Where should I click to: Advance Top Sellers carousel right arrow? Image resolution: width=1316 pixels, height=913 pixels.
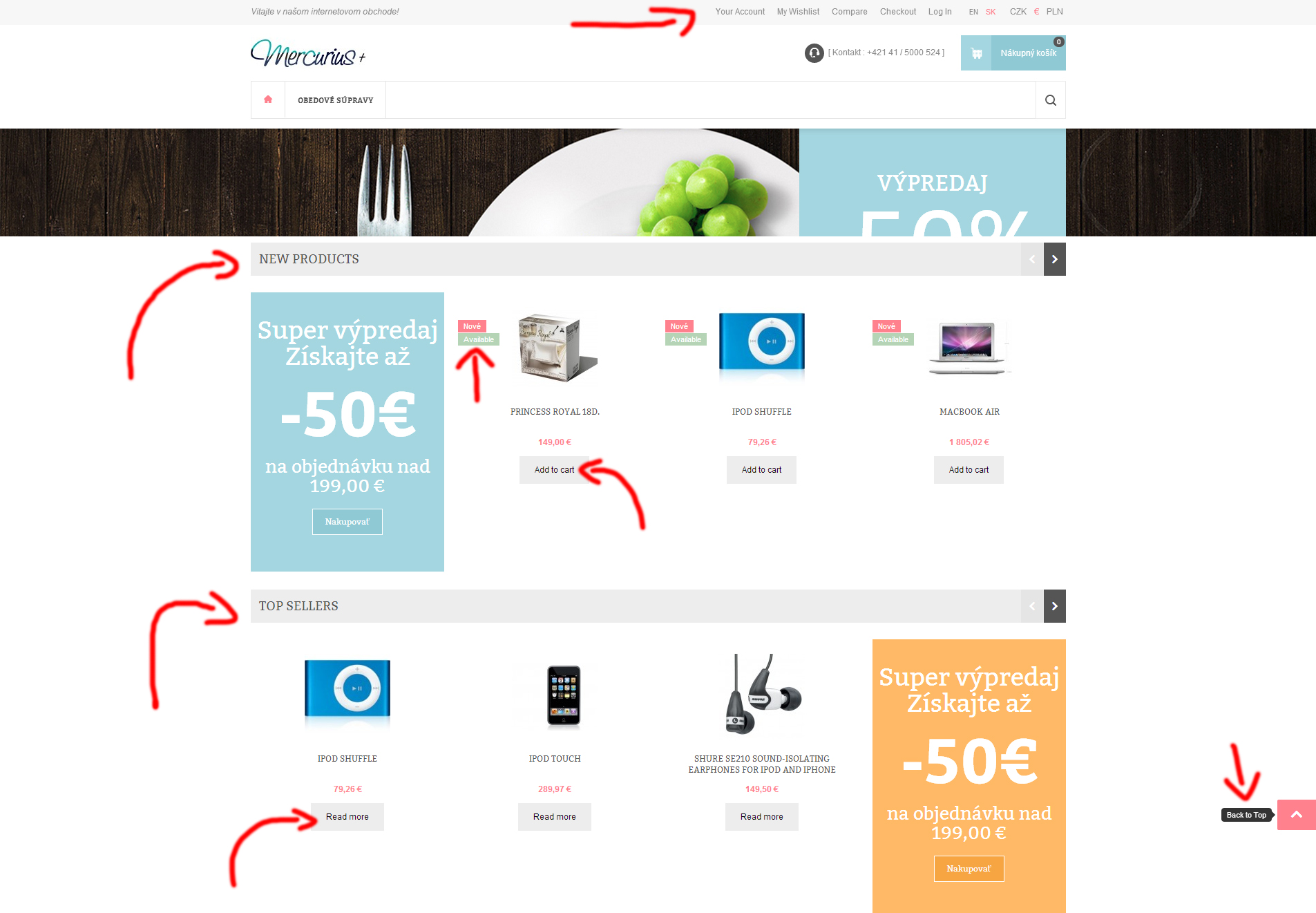tap(1054, 606)
